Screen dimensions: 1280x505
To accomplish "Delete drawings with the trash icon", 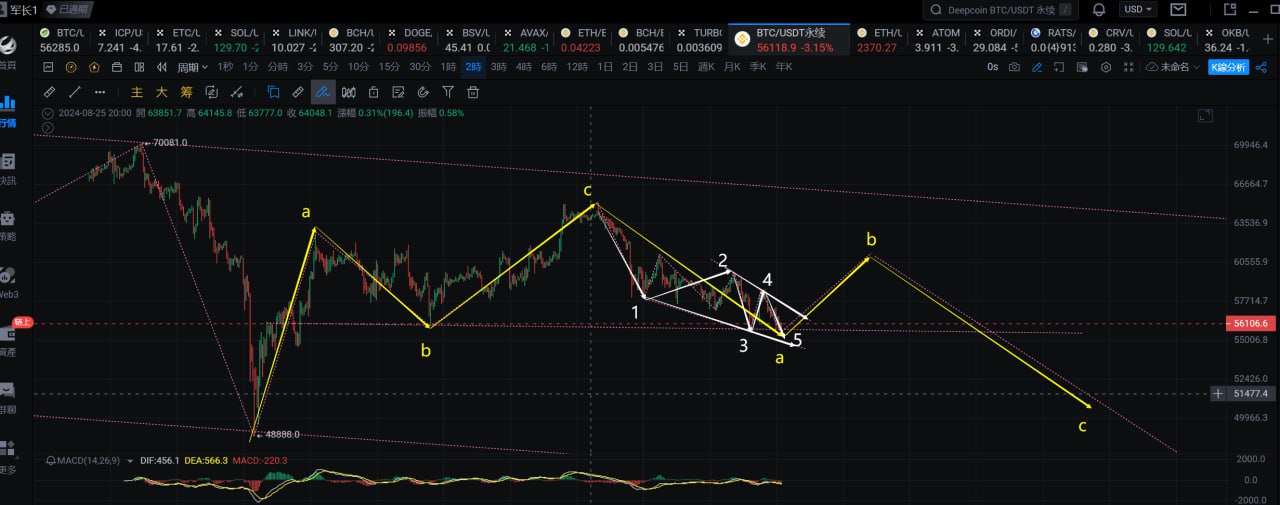I will (473, 92).
